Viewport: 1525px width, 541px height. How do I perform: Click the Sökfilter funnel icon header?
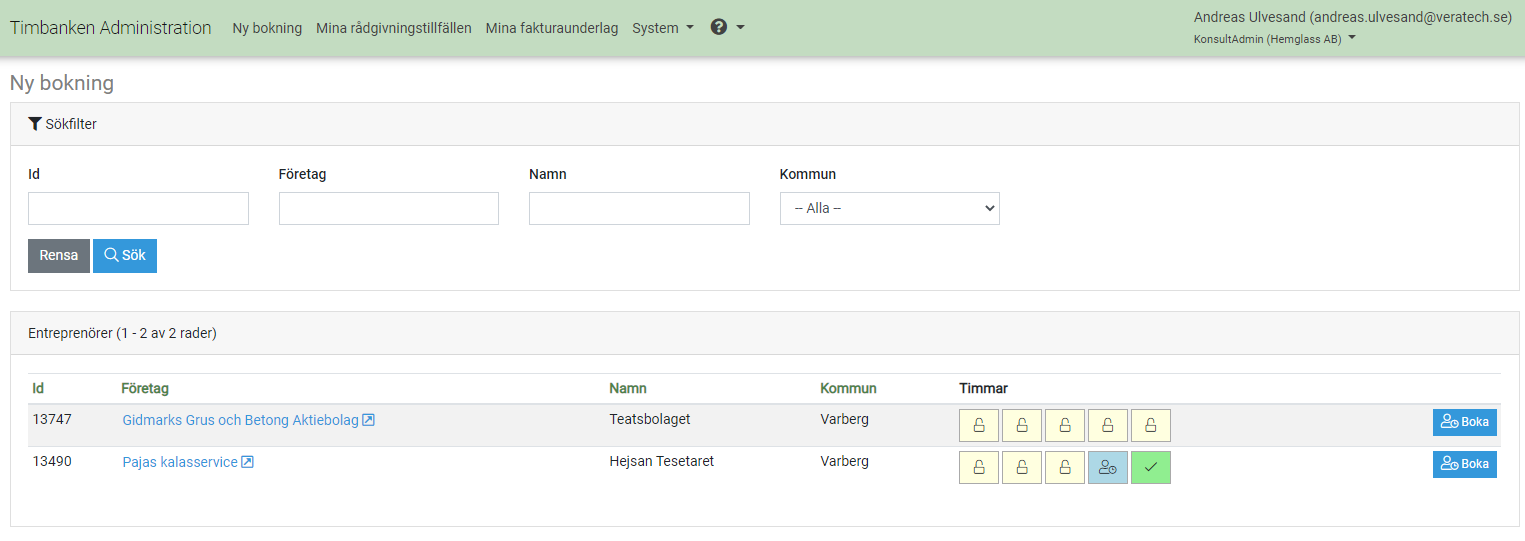click(x=63, y=124)
